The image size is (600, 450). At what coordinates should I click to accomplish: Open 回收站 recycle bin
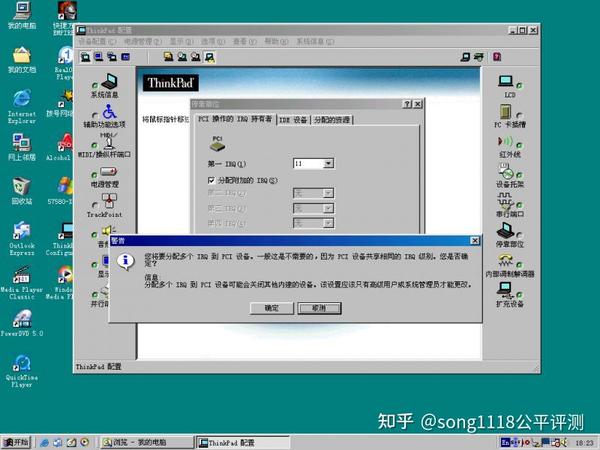(22, 186)
